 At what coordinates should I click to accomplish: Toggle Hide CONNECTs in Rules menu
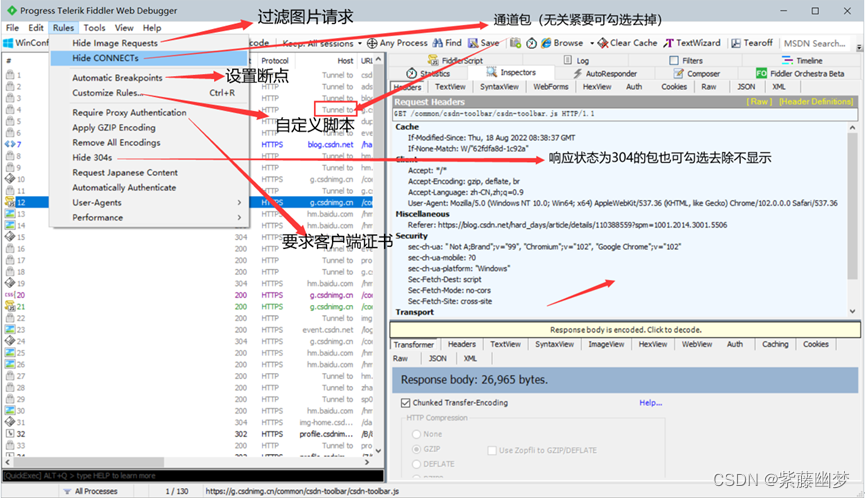pos(149,58)
